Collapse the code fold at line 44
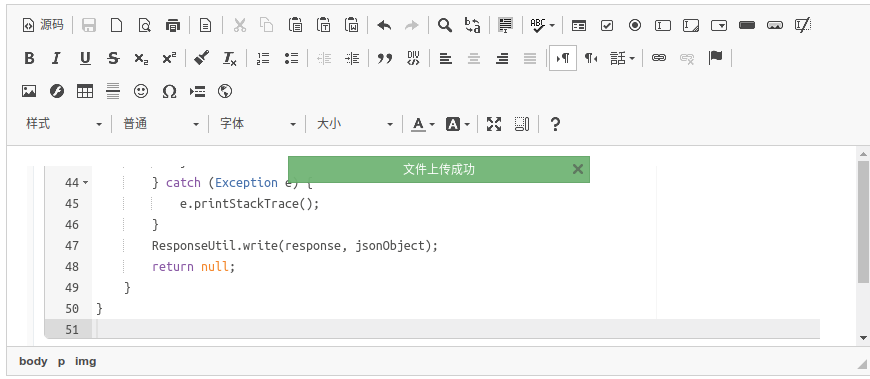 [x=85, y=183]
